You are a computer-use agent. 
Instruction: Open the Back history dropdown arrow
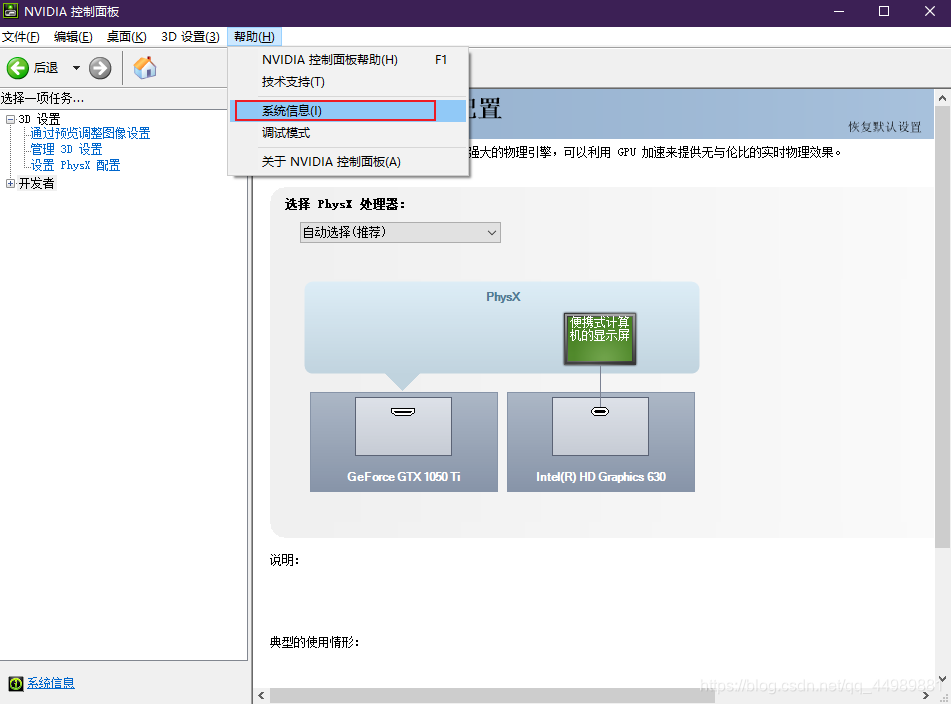76,68
